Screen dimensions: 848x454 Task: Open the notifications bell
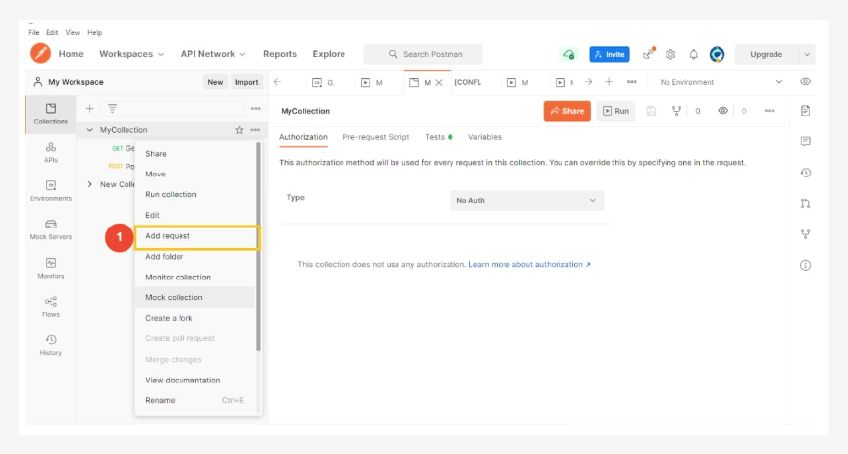693,54
